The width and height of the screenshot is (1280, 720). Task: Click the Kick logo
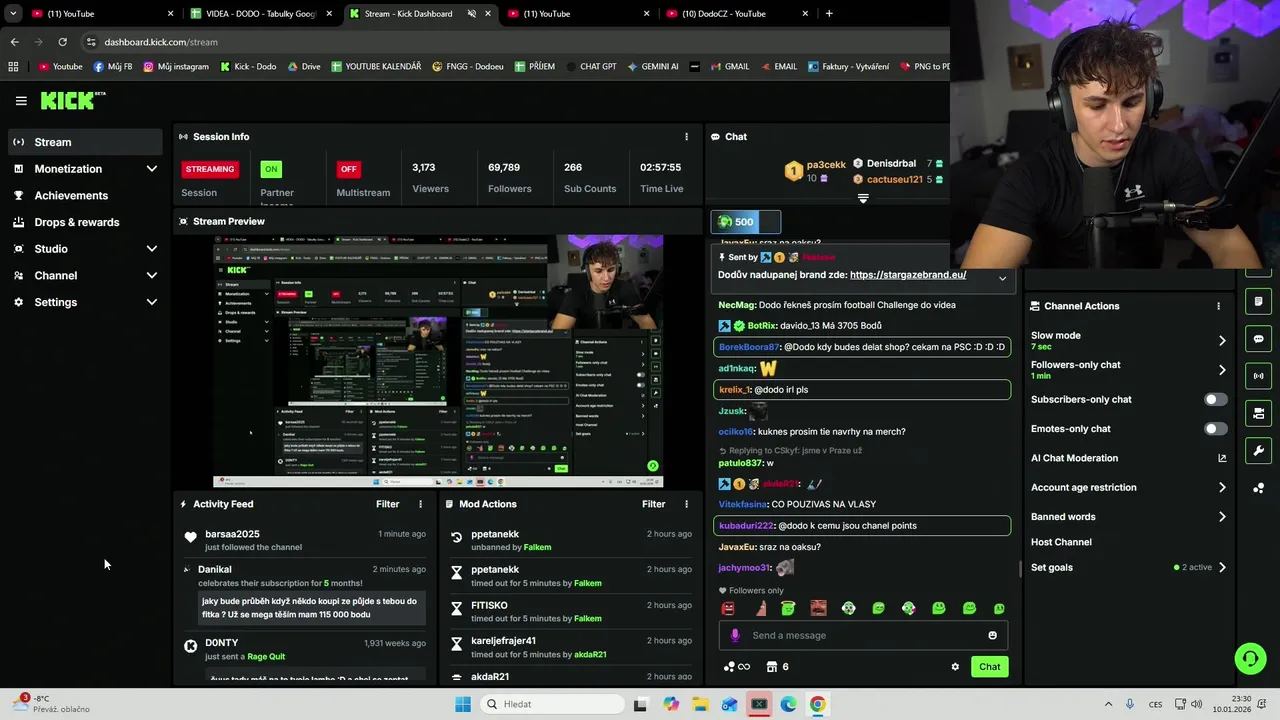pos(72,100)
